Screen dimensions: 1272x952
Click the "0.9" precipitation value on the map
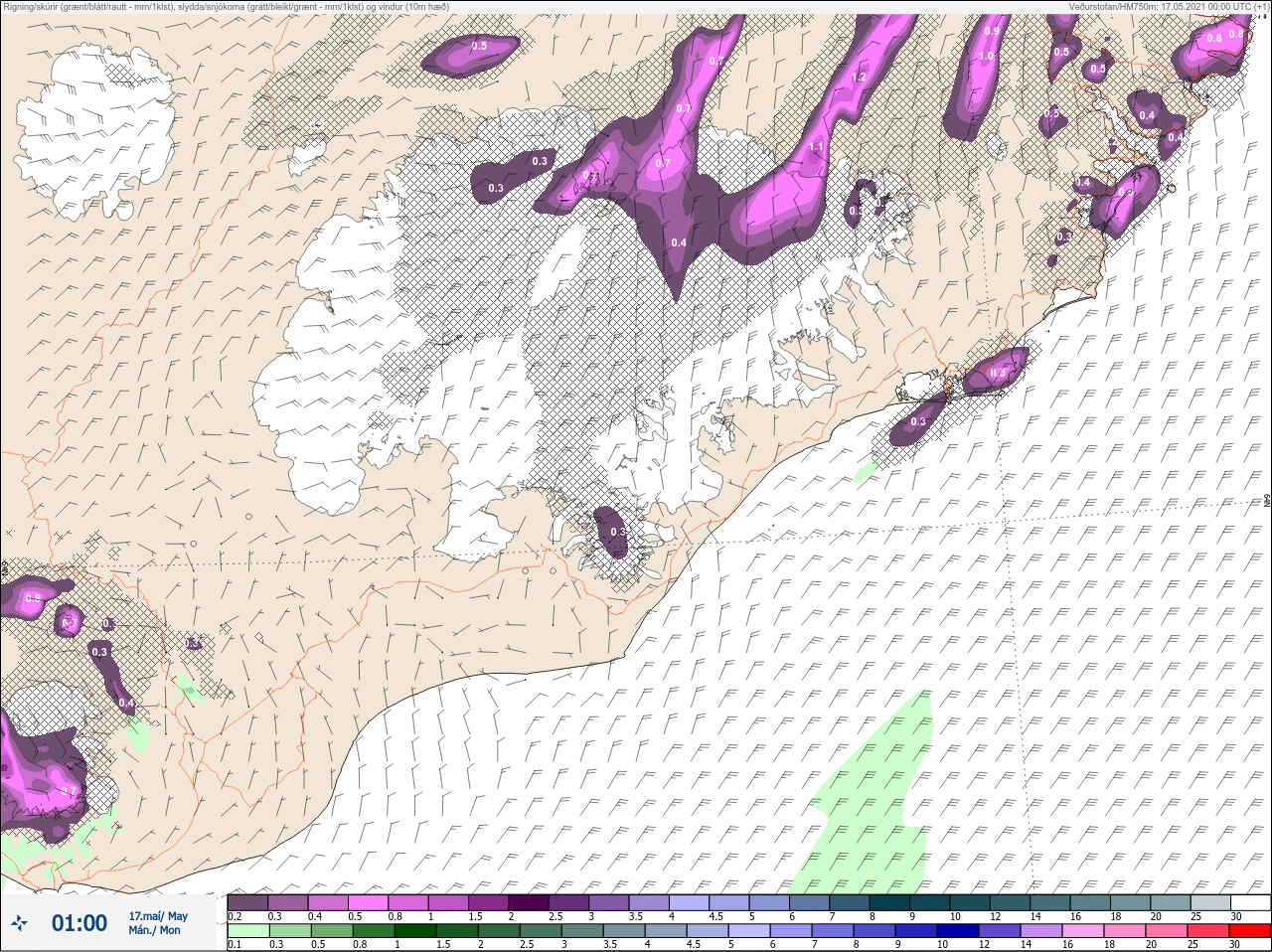coord(991,31)
